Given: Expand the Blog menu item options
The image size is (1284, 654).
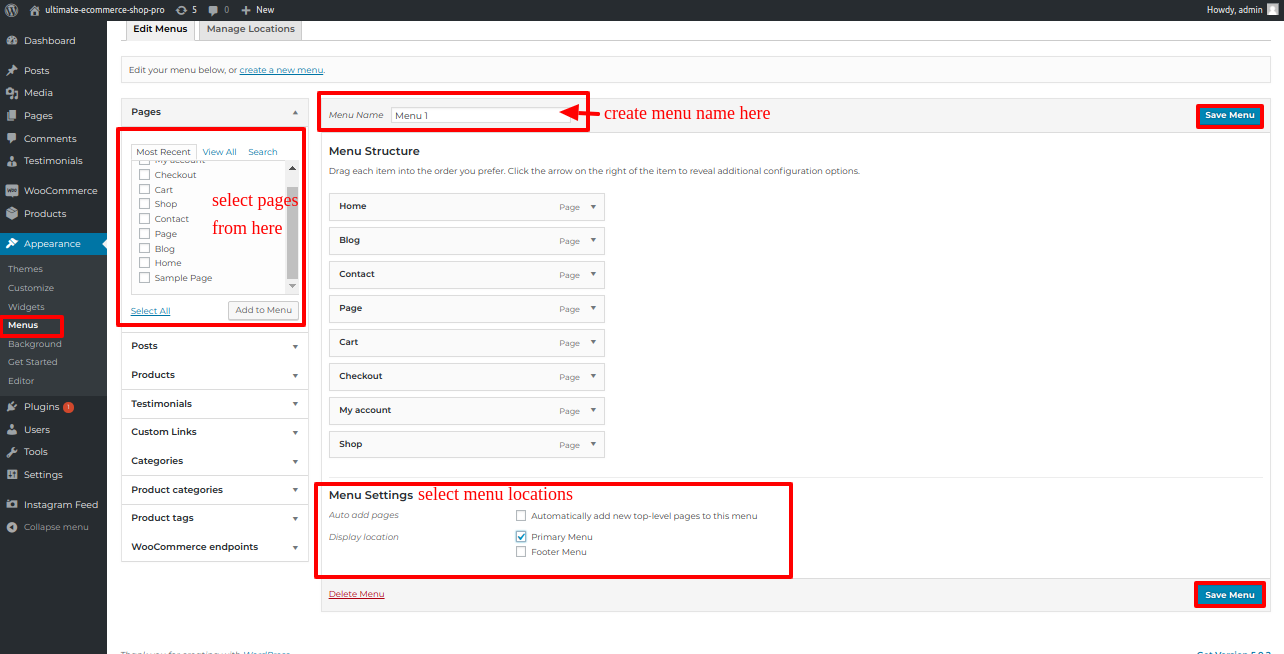Looking at the screenshot, I should (593, 241).
